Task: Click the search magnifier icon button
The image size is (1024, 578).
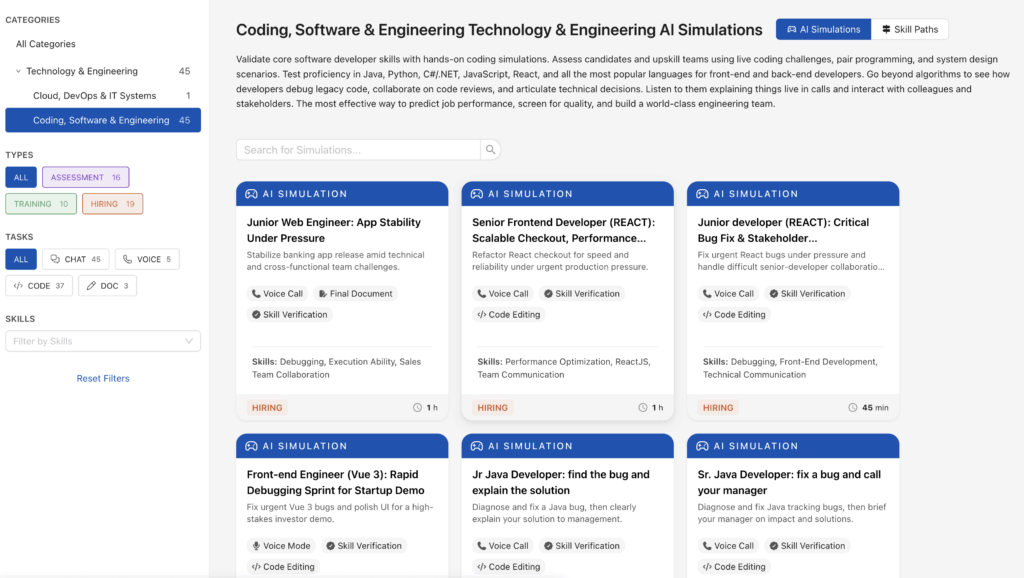Action: (490, 150)
